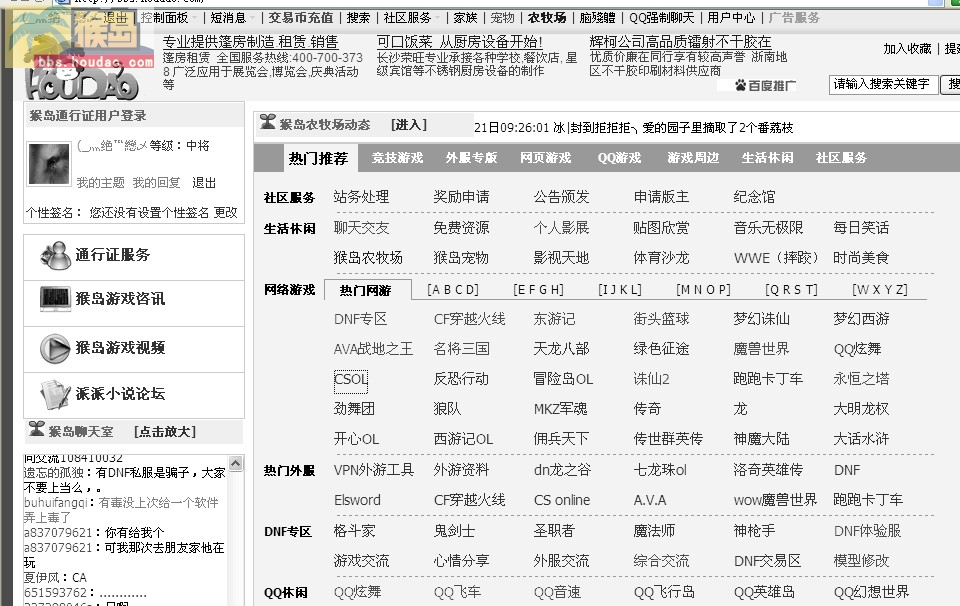Click the sprout icon beside 猴岛农牧场动态
The image size is (960, 606).
[x=268, y=122]
